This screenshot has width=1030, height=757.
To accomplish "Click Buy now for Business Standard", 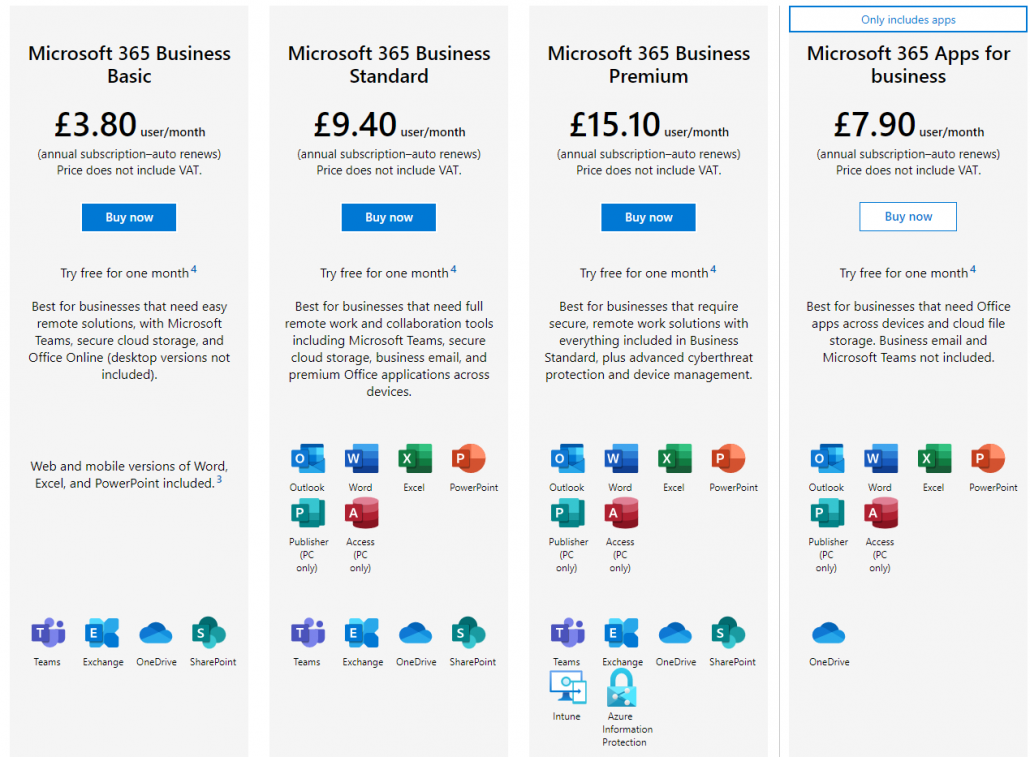I will pos(388,217).
